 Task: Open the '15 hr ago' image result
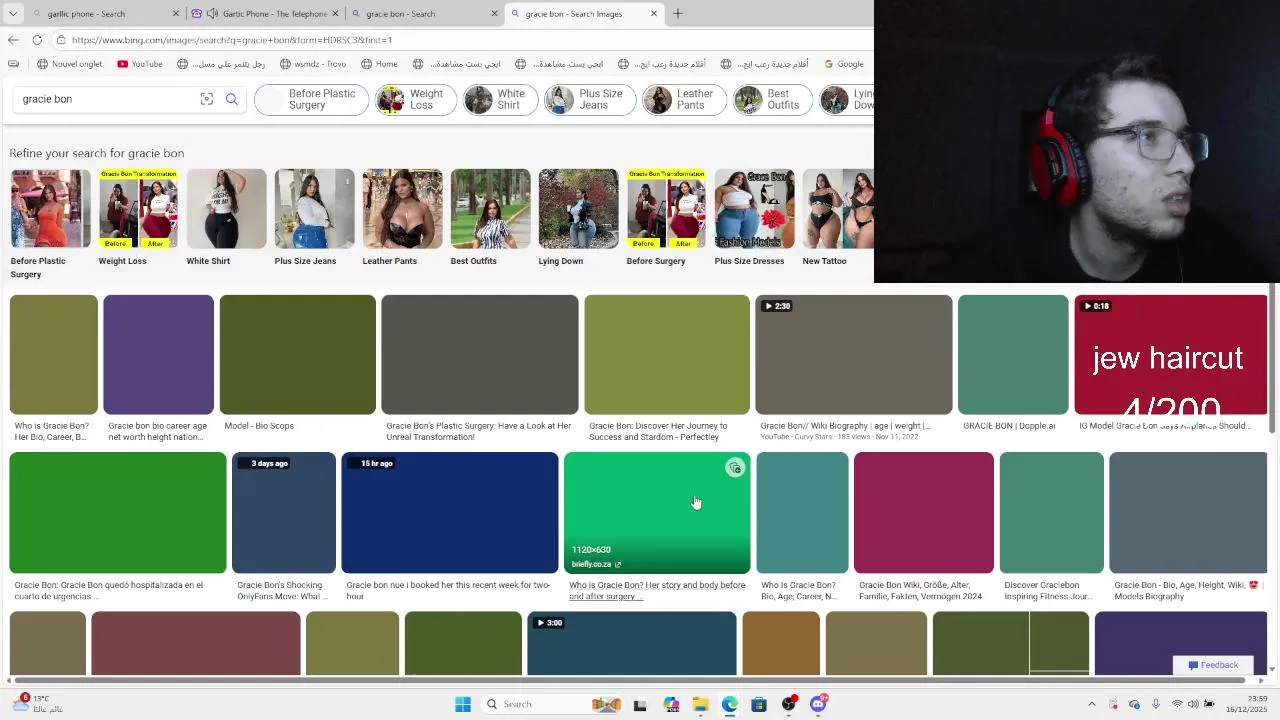pos(450,513)
